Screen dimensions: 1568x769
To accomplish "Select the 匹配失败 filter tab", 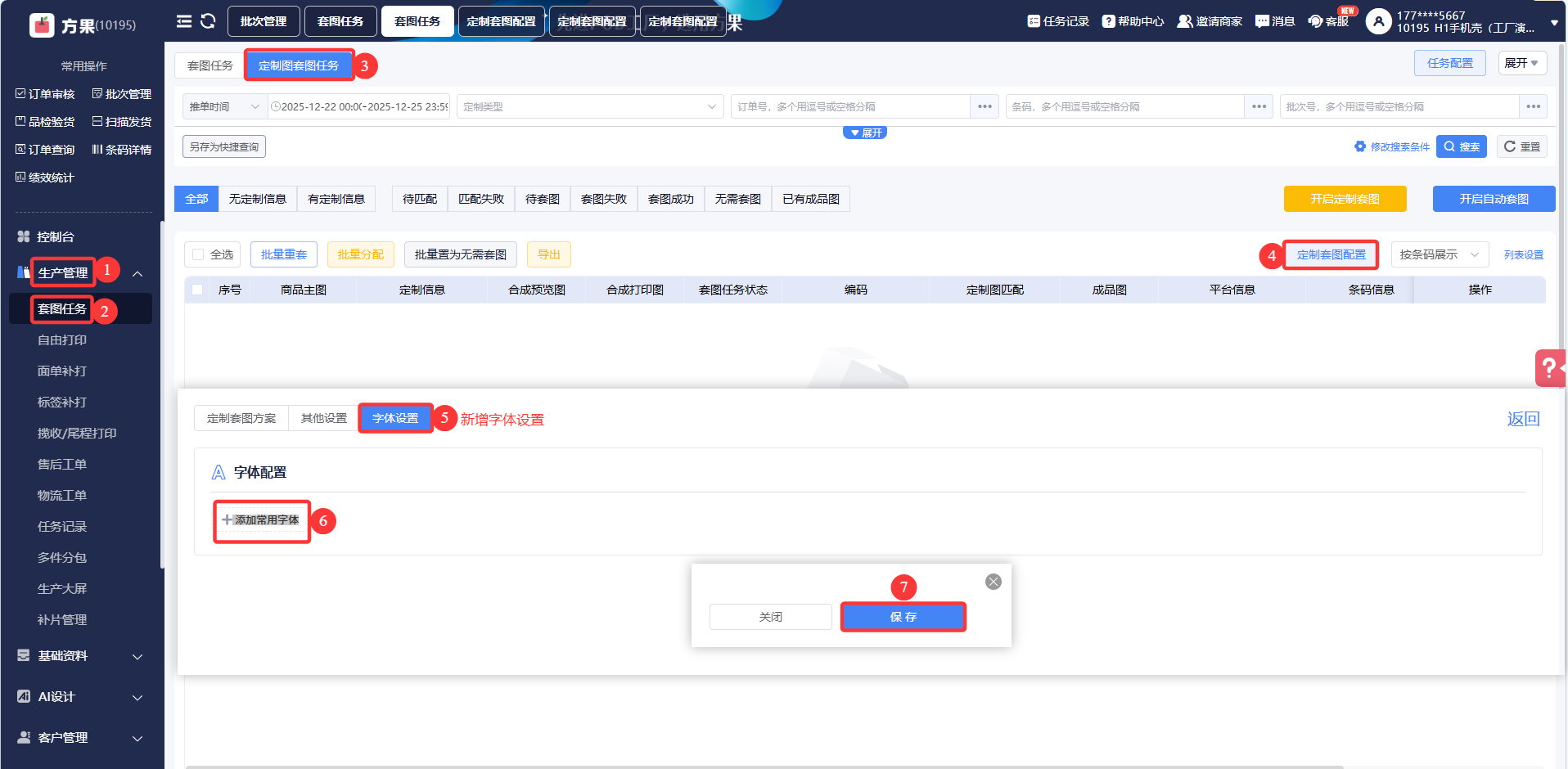I will tap(481, 199).
